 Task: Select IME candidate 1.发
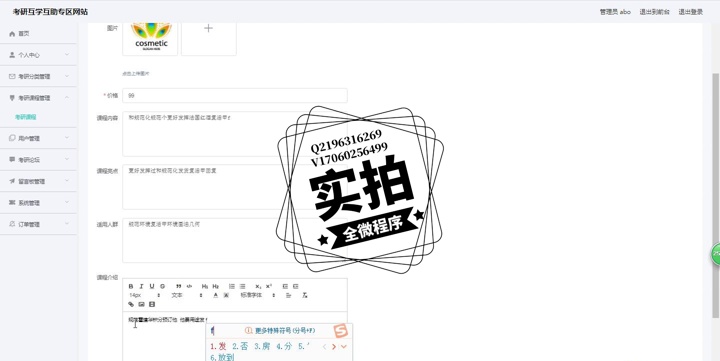219,347
